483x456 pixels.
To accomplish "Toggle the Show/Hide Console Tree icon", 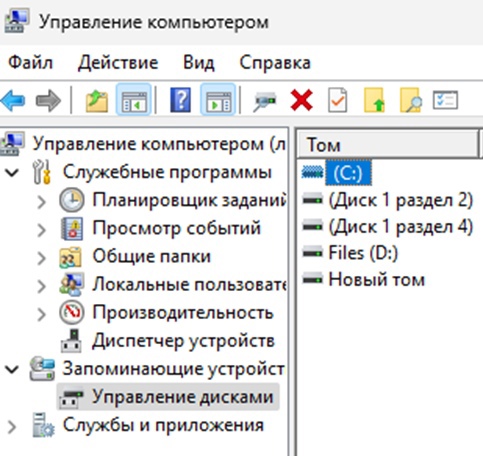I will [x=134, y=100].
